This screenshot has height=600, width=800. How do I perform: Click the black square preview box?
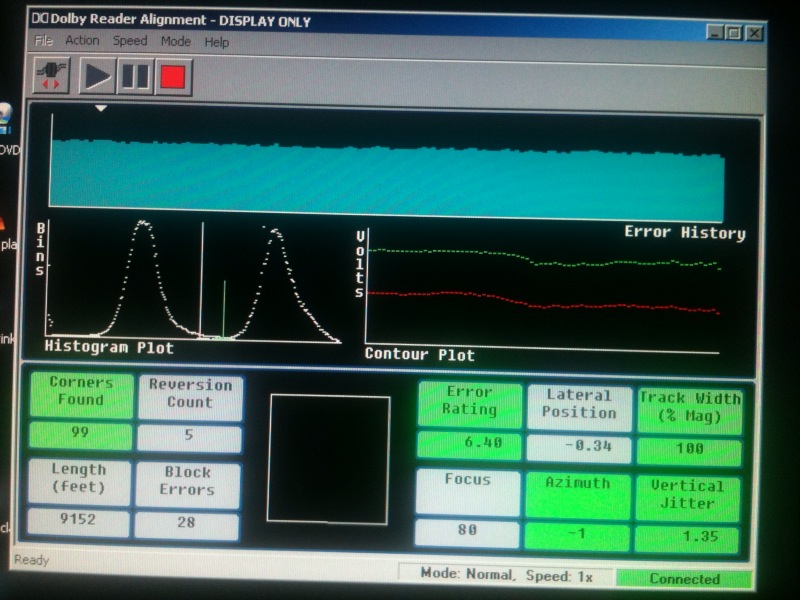[329, 458]
